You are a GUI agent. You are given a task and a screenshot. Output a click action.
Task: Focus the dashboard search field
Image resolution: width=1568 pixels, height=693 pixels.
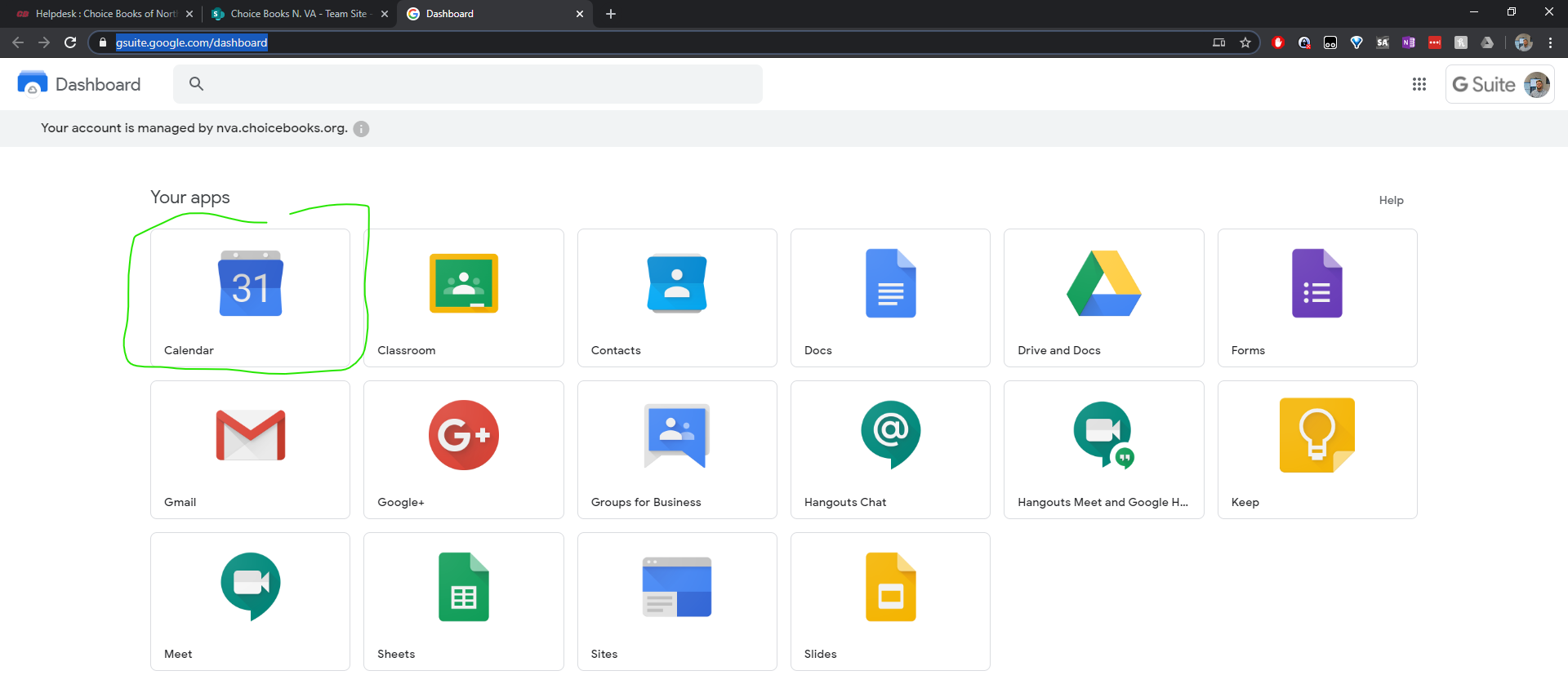click(468, 84)
